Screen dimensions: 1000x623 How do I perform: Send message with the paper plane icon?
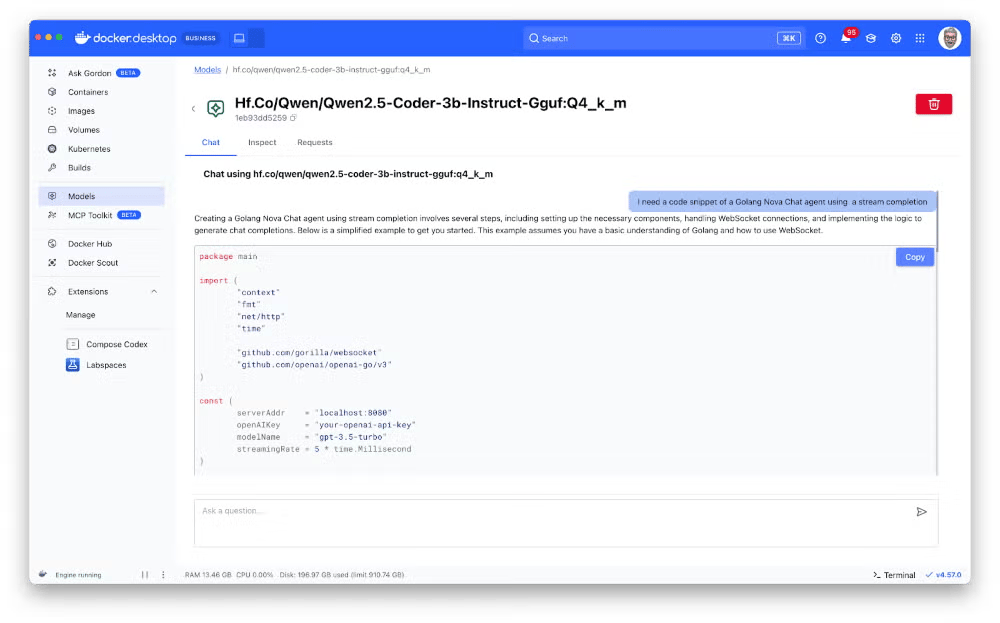[x=921, y=511]
